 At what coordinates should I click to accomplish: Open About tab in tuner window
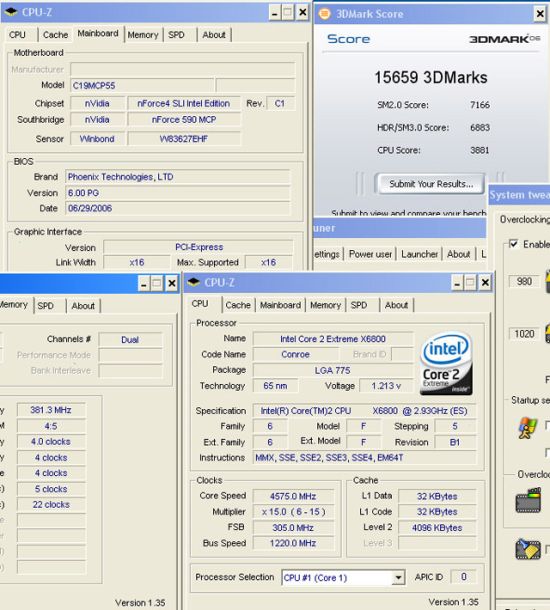point(459,254)
